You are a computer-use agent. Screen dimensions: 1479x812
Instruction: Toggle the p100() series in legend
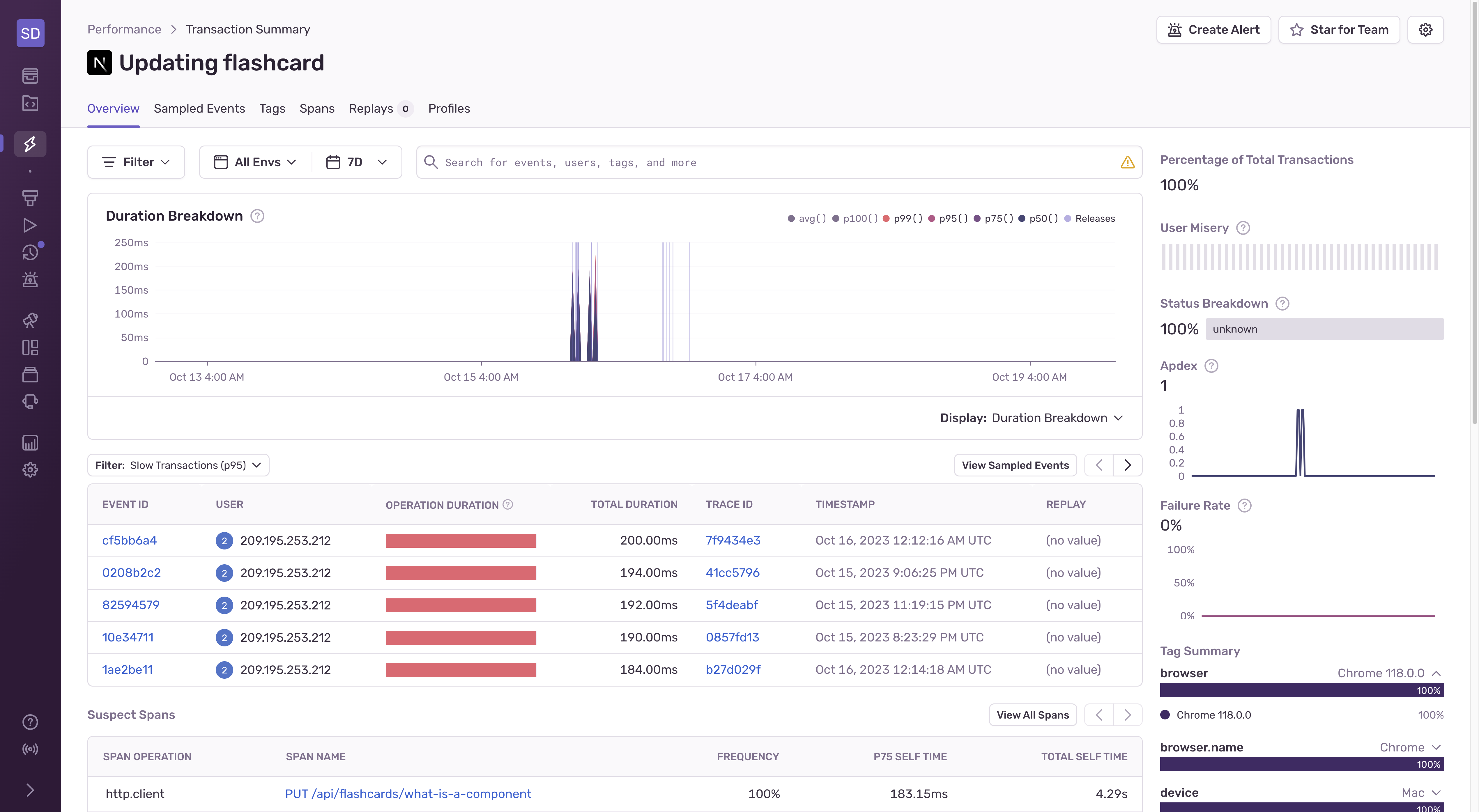(x=855, y=219)
